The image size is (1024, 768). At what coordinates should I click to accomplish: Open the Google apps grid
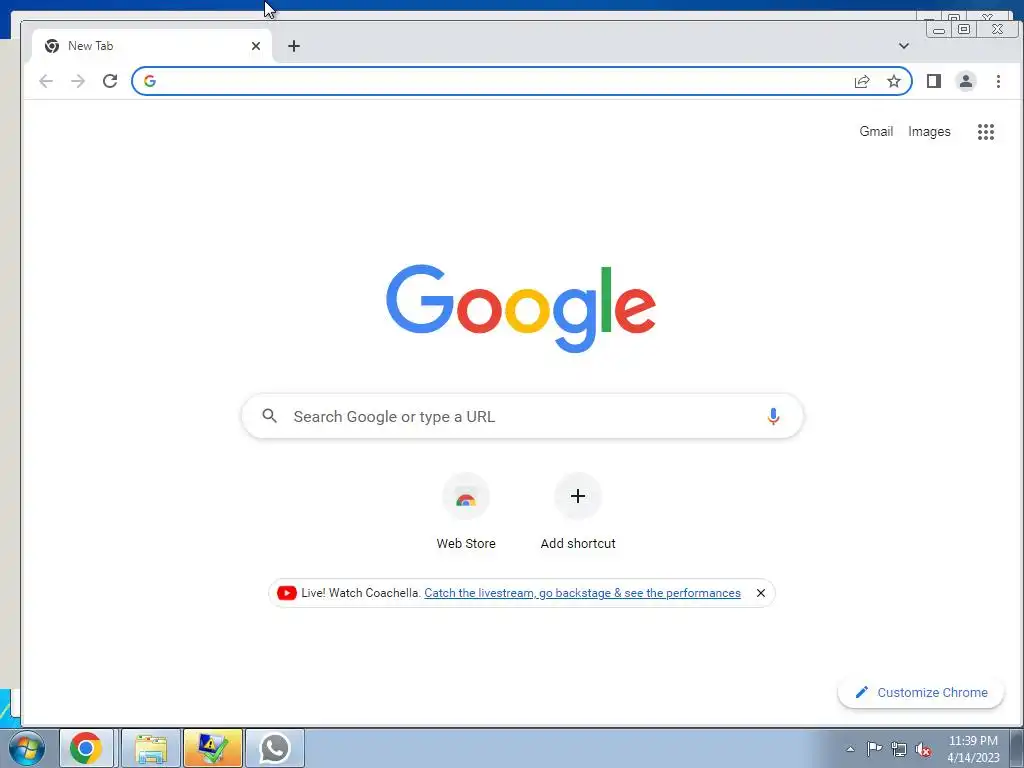pos(985,132)
